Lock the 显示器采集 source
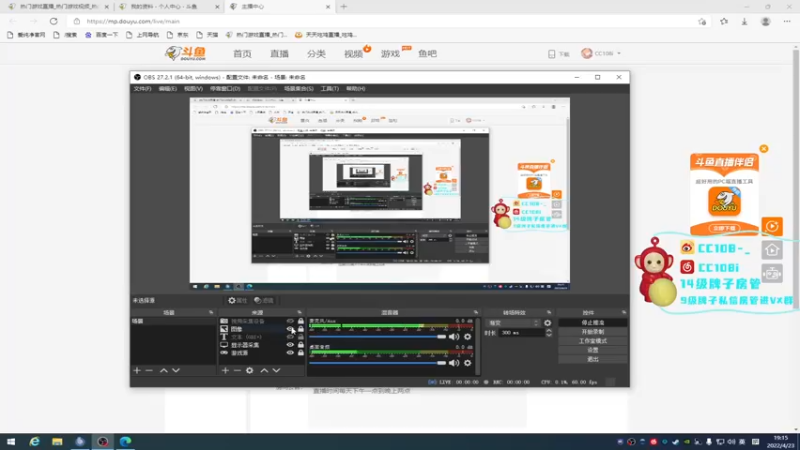 point(301,345)
